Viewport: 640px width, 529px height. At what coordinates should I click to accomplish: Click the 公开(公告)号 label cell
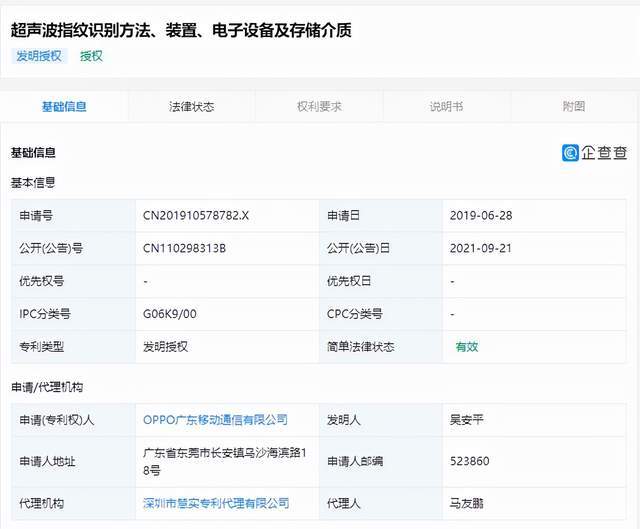(x=73, y=248)
